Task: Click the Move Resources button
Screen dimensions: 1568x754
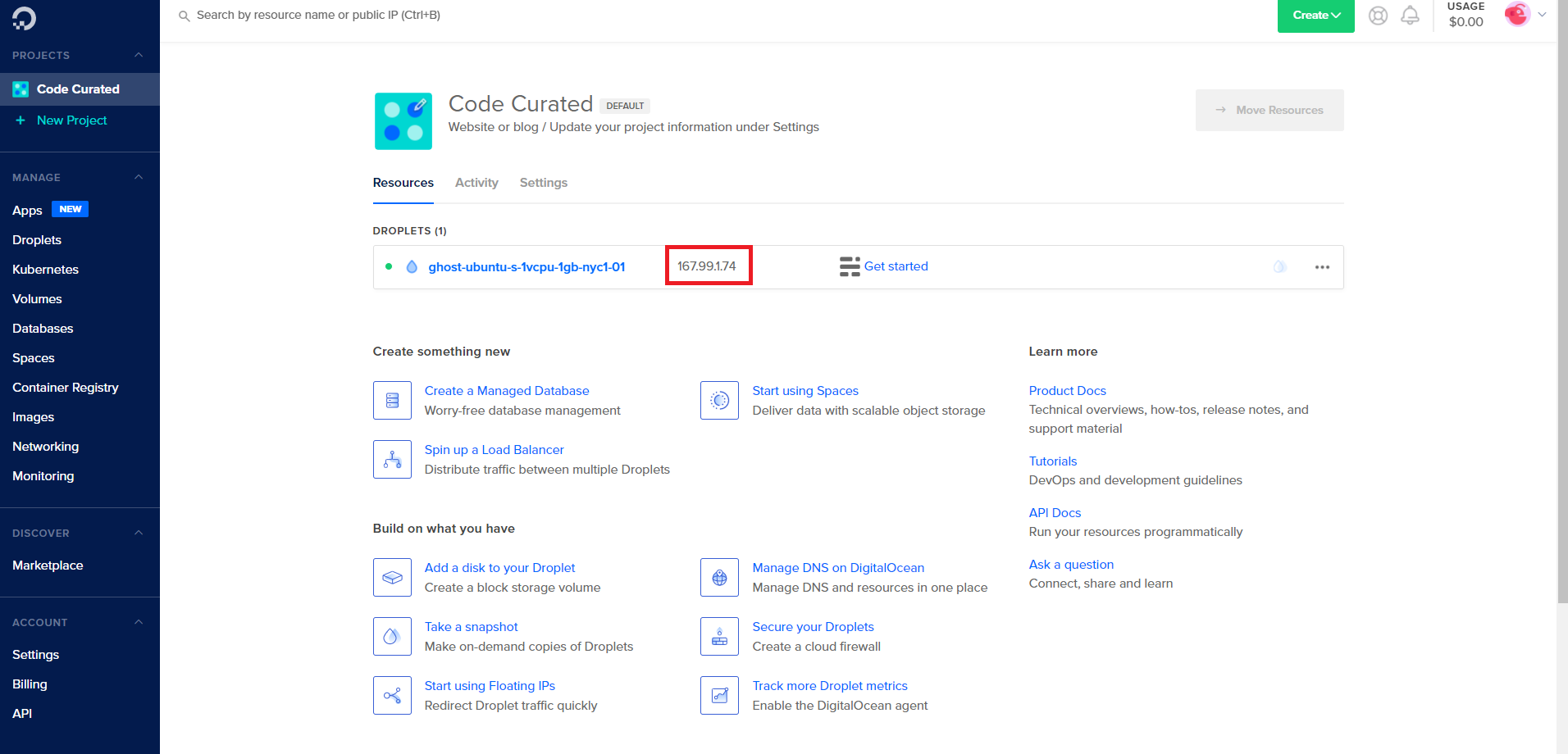Action: point(1269,110)
